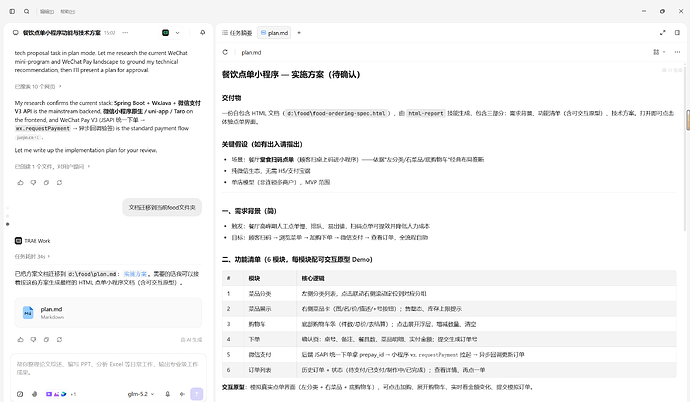Viewport: 690px width, 402px height.
Task: Open the first top-bar menu item
Action: click(47, 11)
